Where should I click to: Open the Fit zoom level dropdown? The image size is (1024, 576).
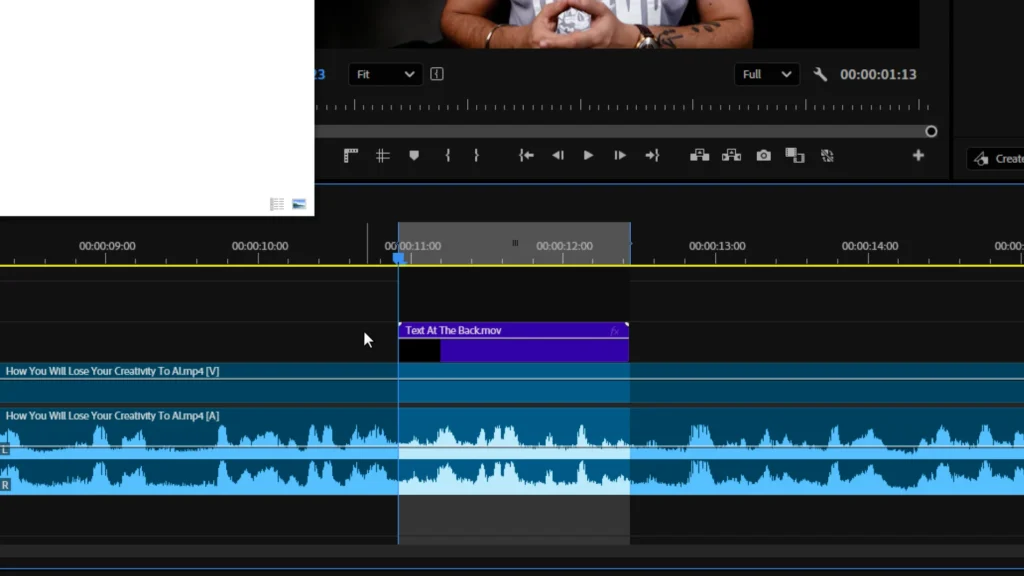tap(385, 74)
